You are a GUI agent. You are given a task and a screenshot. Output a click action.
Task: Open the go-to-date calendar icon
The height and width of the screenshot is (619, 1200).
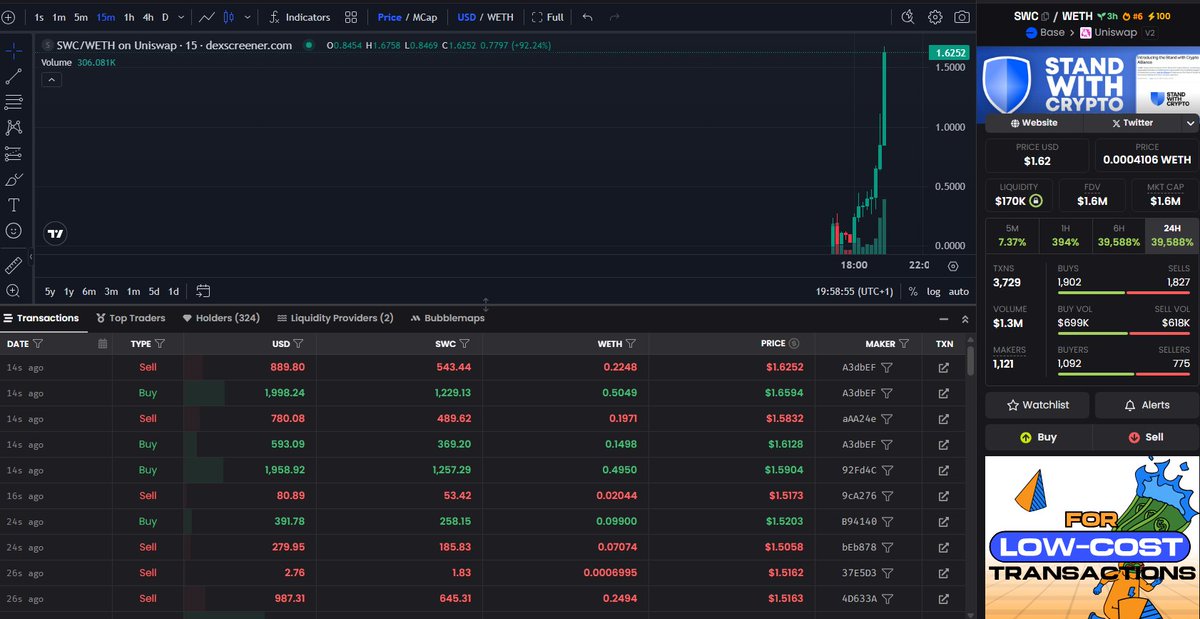tap(203, 291)
